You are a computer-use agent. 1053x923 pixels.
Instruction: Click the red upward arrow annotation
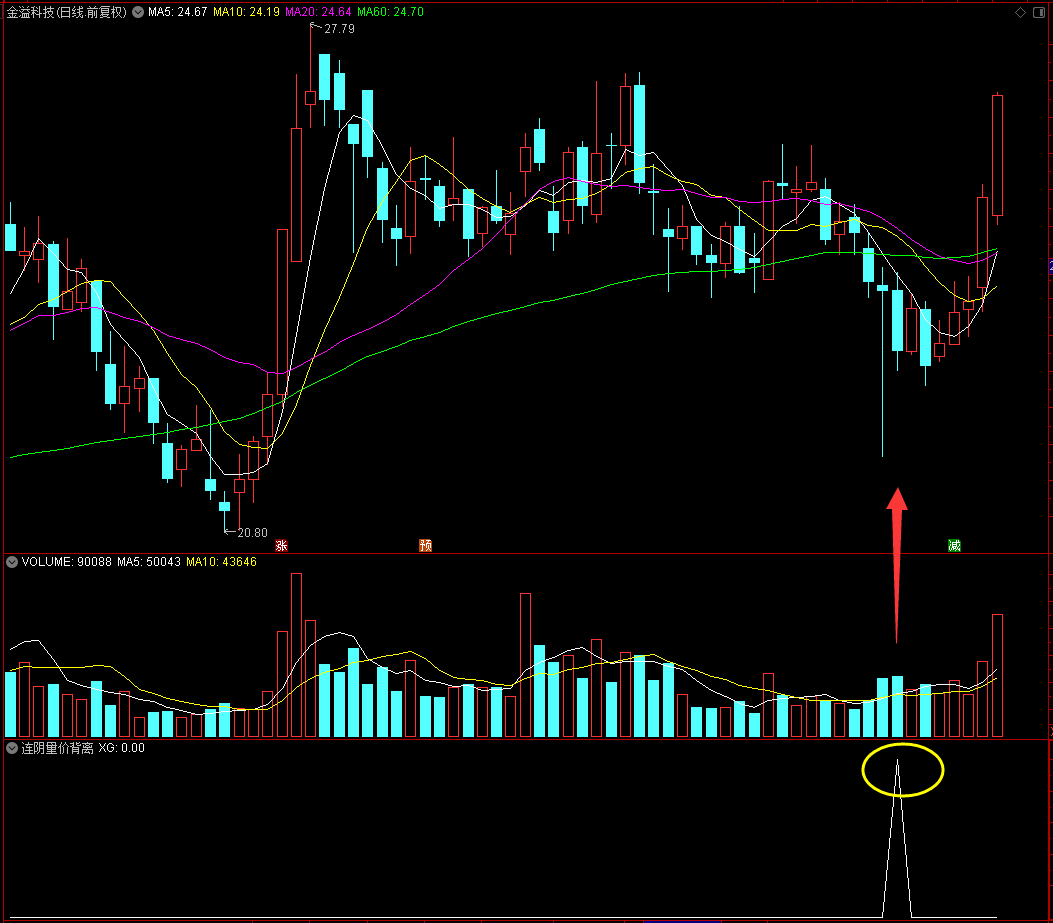tap(897, 564)
